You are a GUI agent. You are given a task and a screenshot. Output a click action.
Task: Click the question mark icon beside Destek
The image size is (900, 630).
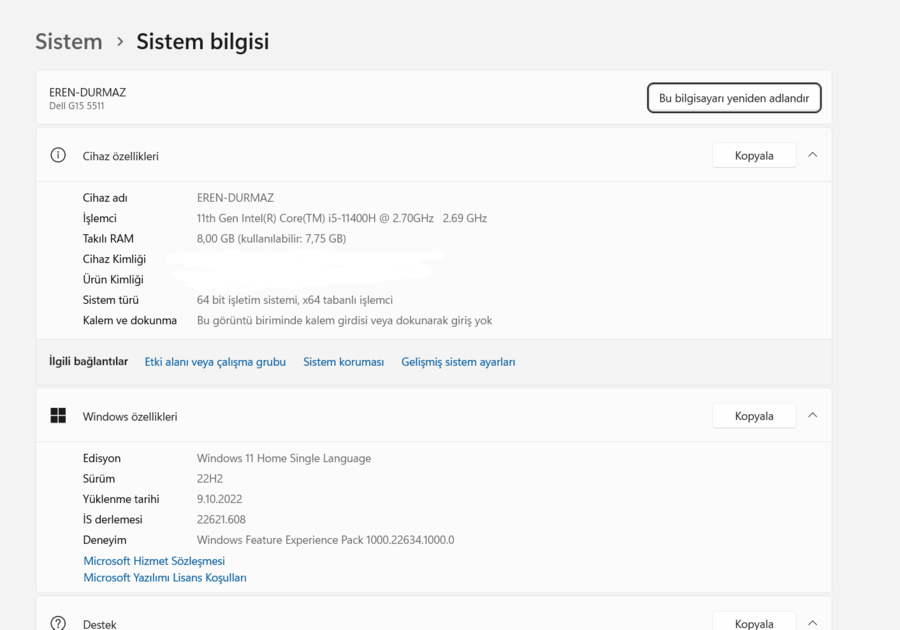click(x=58, y=623)
